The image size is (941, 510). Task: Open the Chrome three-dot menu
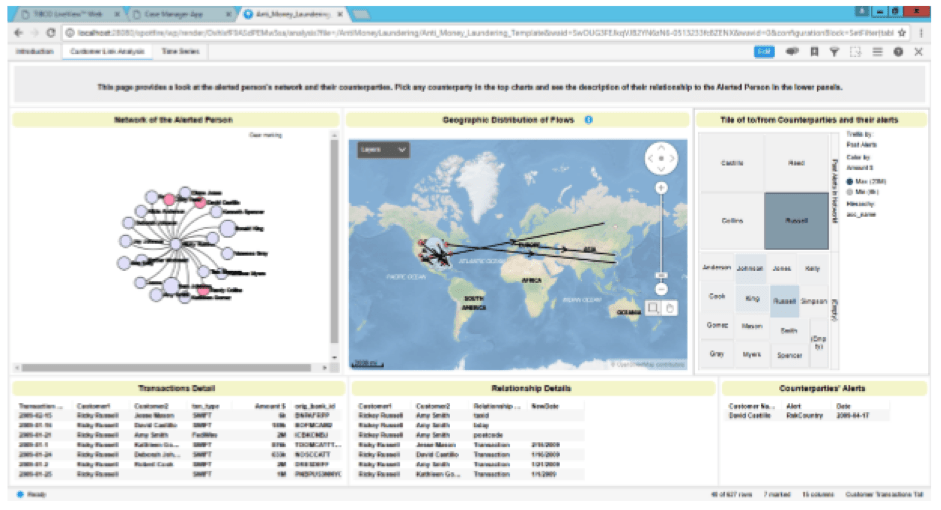pyautogui.click(x=921, y=33)
